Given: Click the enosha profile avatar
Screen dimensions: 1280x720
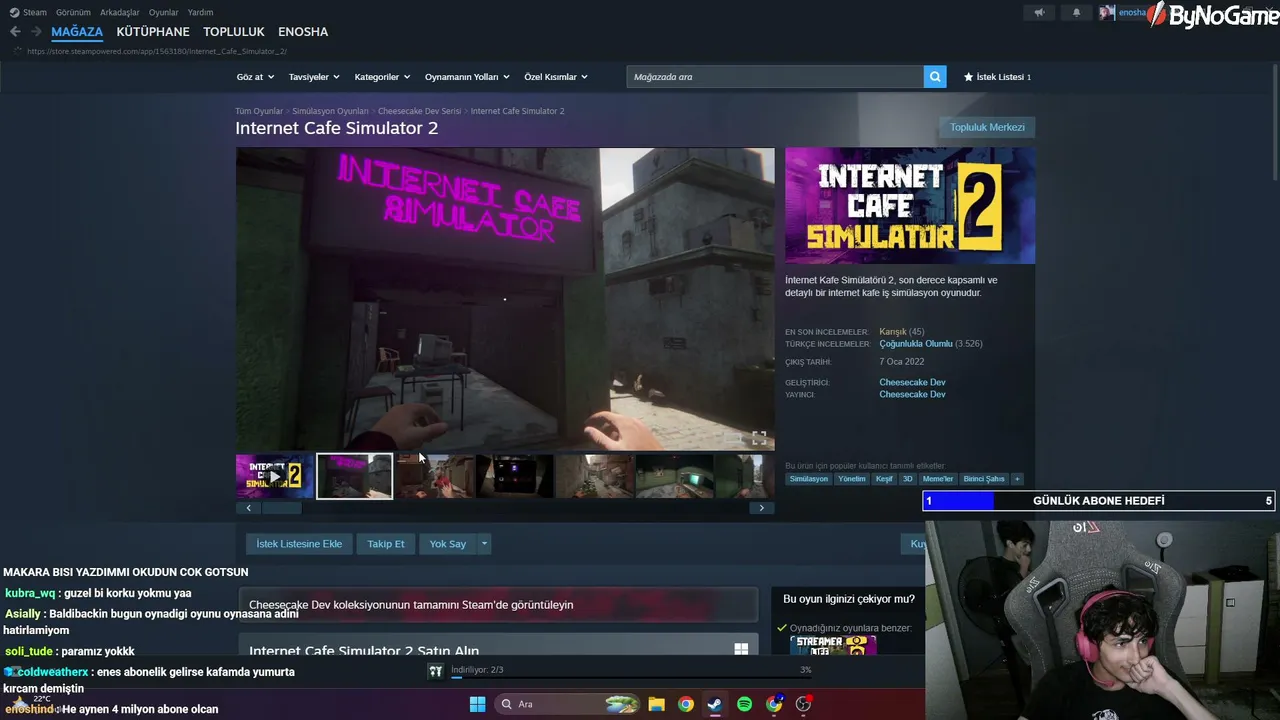Looking at the screenshot, I should (x=1106, y=13).
